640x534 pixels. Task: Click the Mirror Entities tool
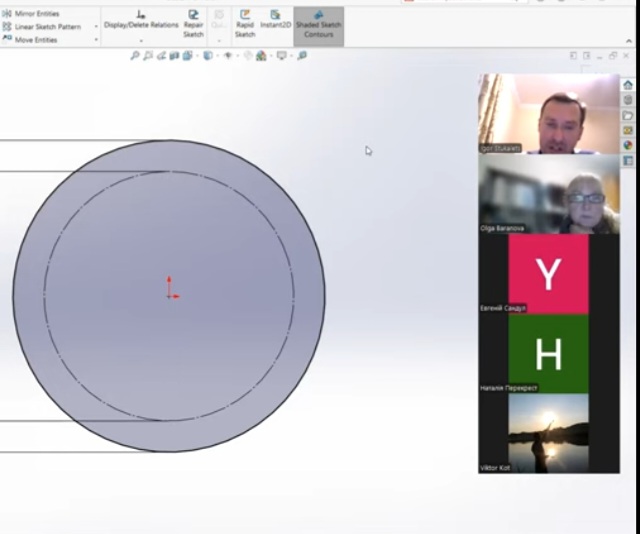pos(36,14)
